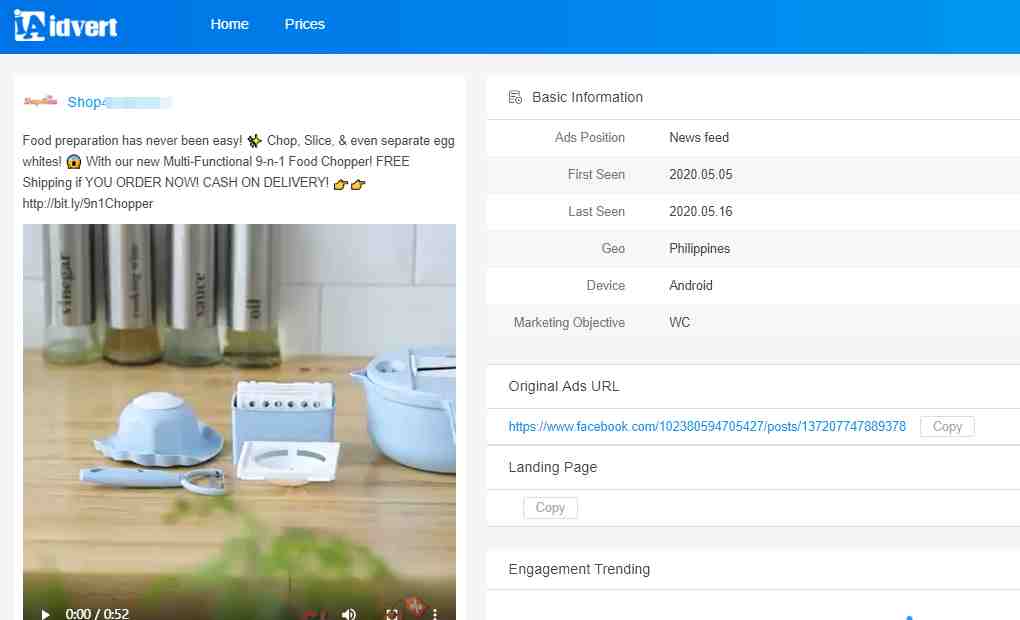Click the Marketing Objective label

[569, 323]
